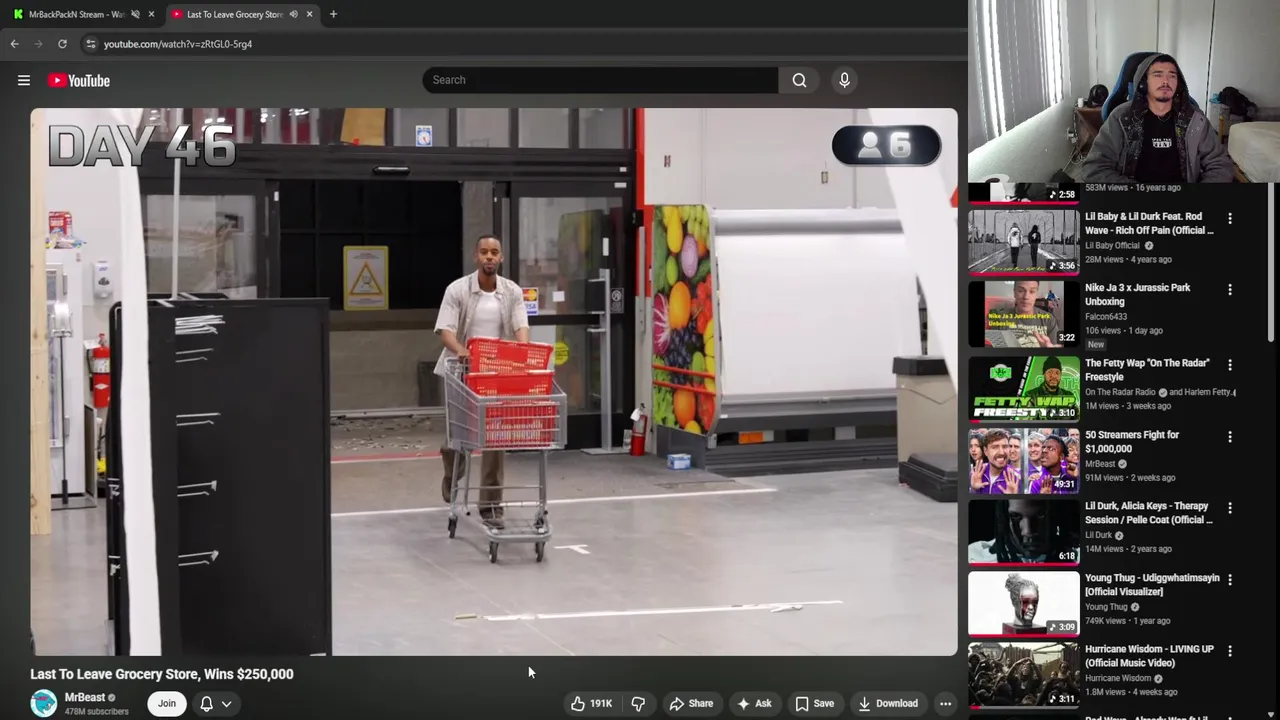Open Lil Durk Therapy Session thumbnail
Viewport: 1280px width, 720px height.
tap(1024, 531)
